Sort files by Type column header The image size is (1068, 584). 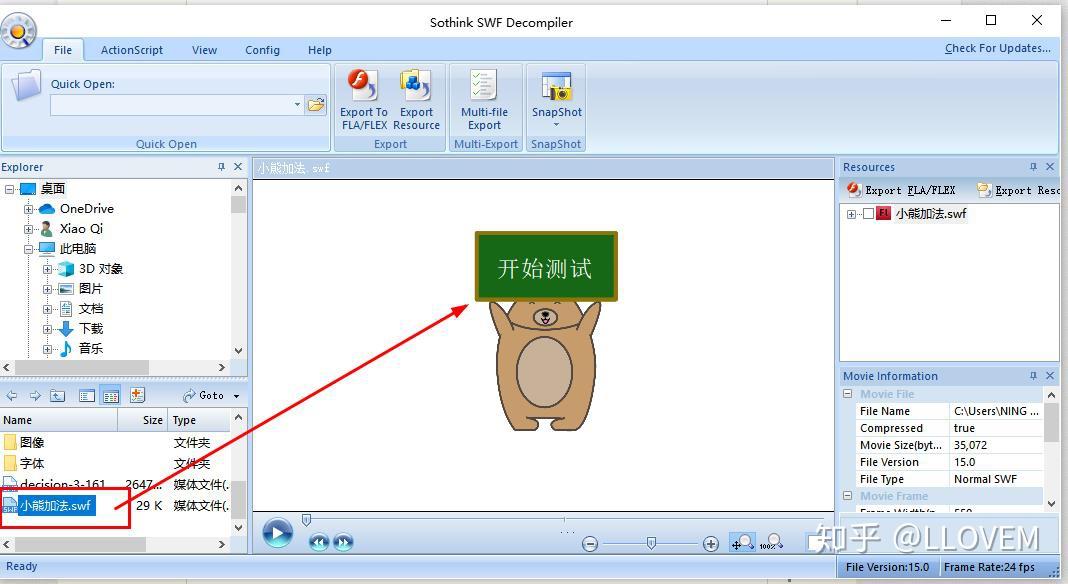pos(199,420)
